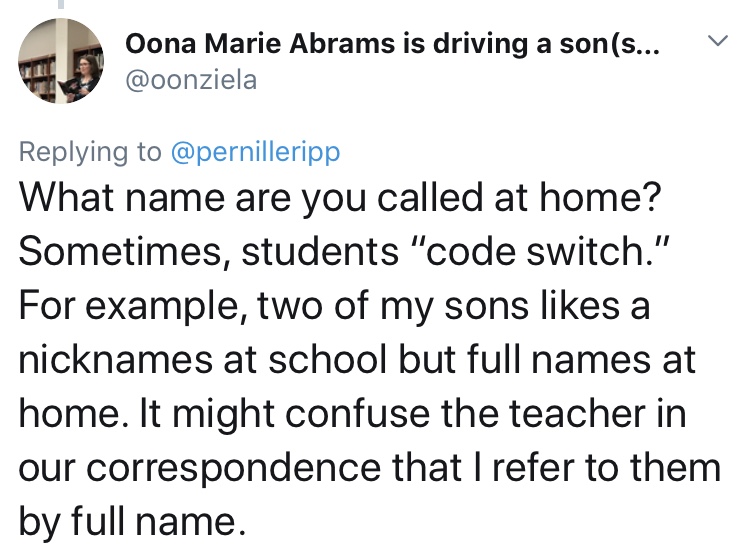This screenshot has height=554, width=750.
Task: Click the @oonziela handle
Action: point(190,80)
